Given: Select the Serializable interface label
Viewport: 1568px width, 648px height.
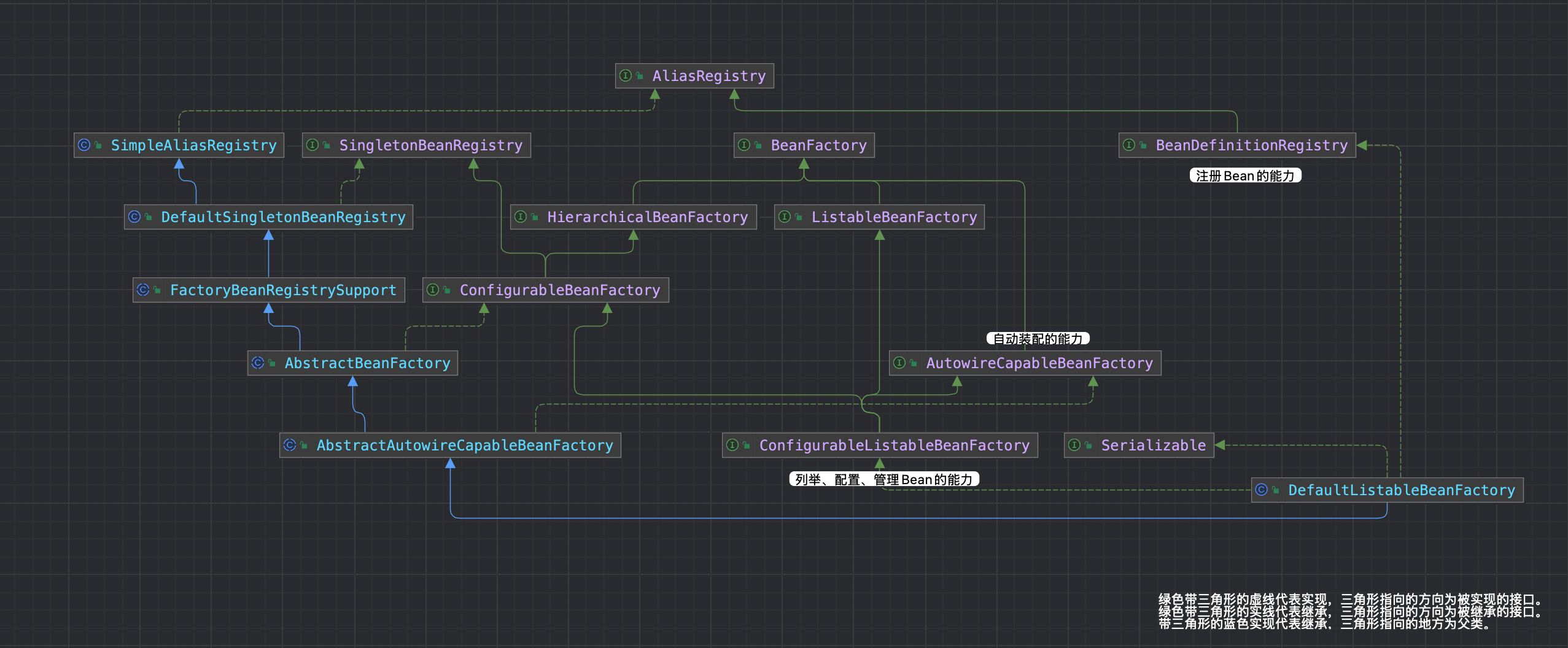Looking at the screenshot, I should (1154, 445).
